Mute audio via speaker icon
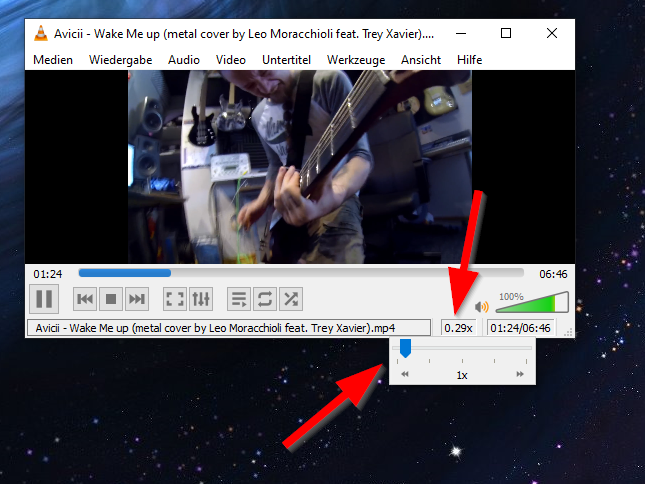This screenshot has width=645, height=484. [482, 307]
